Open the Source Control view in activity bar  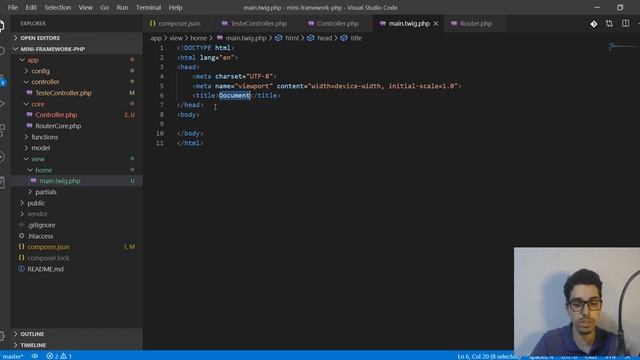tap(2, 79)
